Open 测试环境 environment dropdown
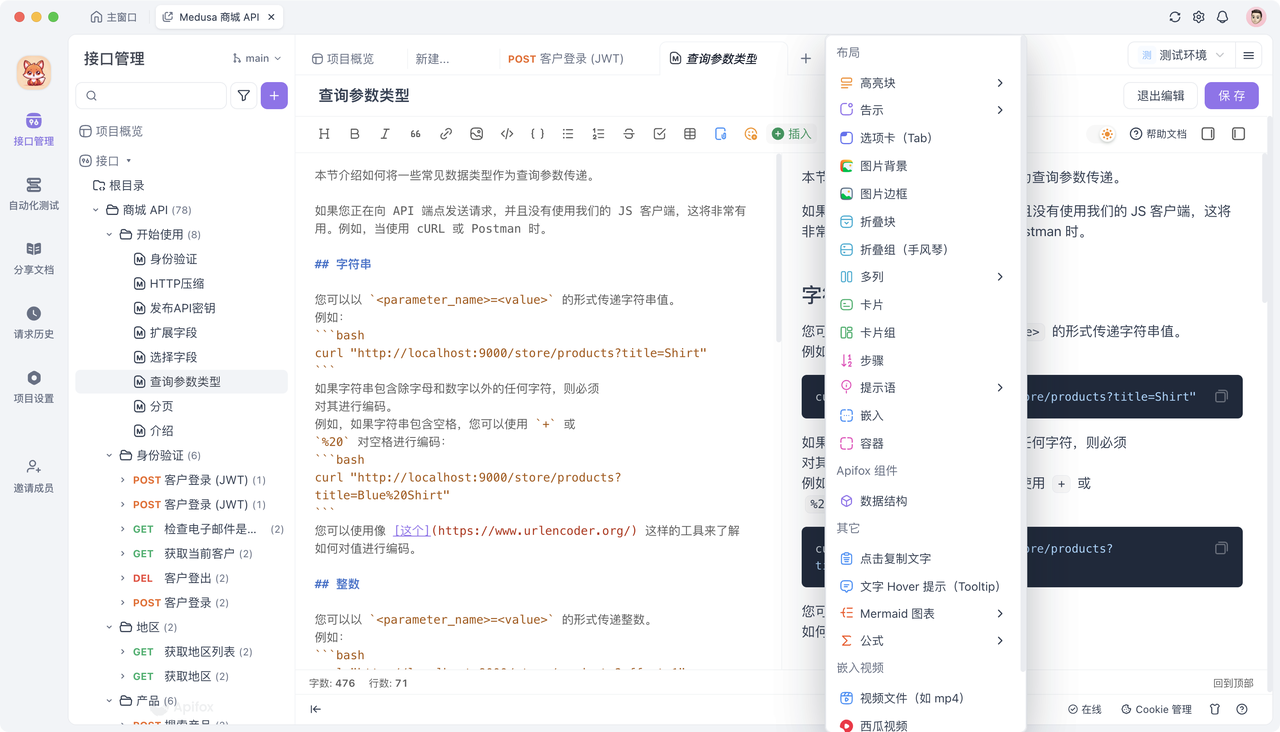Screen dimensions: 1280x732 point(1181,56)
